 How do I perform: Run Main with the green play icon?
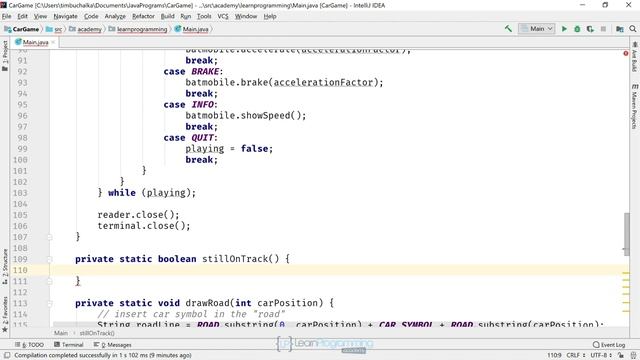pos(564,29)
